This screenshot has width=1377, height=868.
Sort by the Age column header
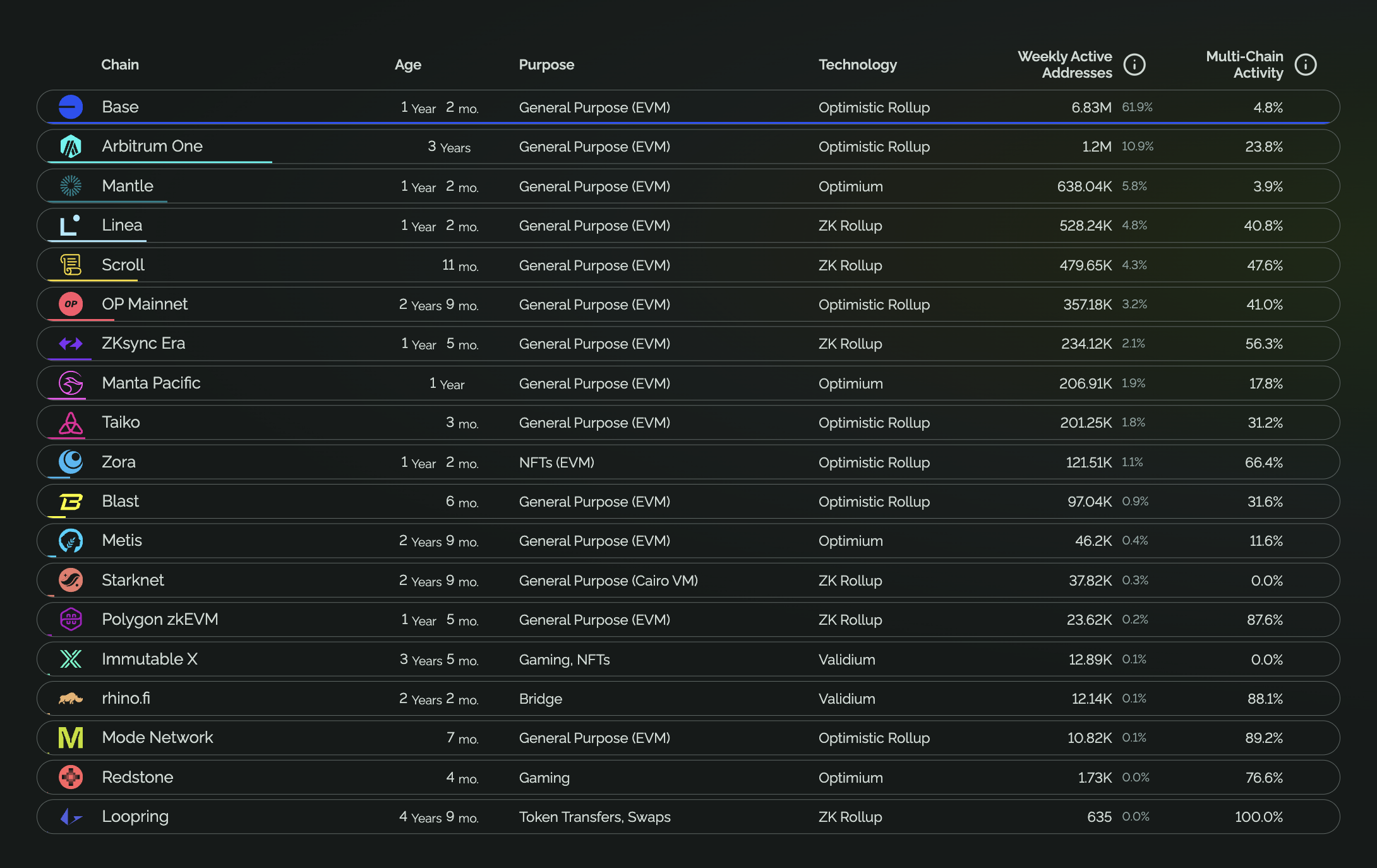pyautogui.click(x=408, y=64)
